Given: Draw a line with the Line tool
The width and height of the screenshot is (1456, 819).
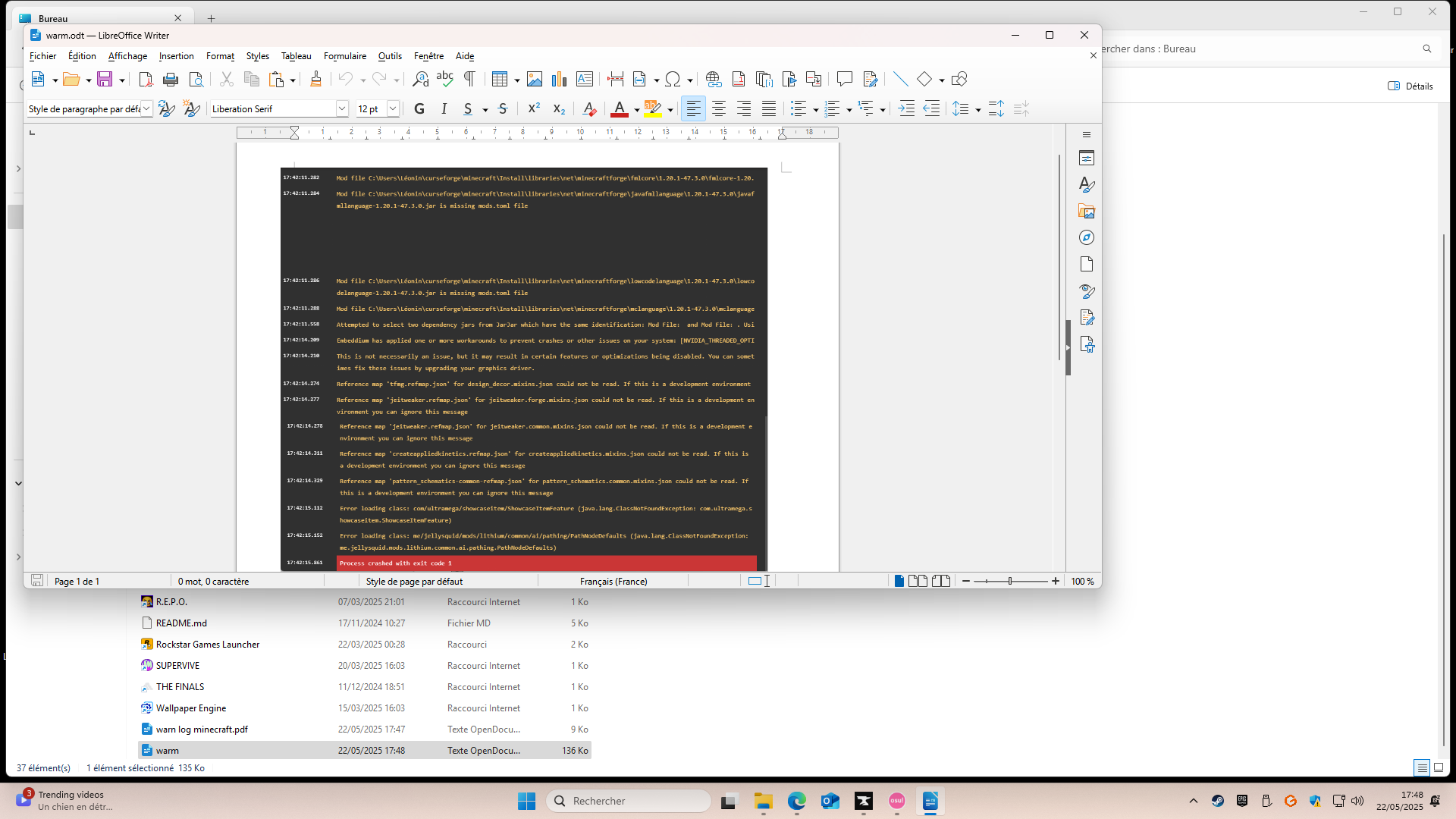Looking at the screenshot, I should click(x=901, y=79).
